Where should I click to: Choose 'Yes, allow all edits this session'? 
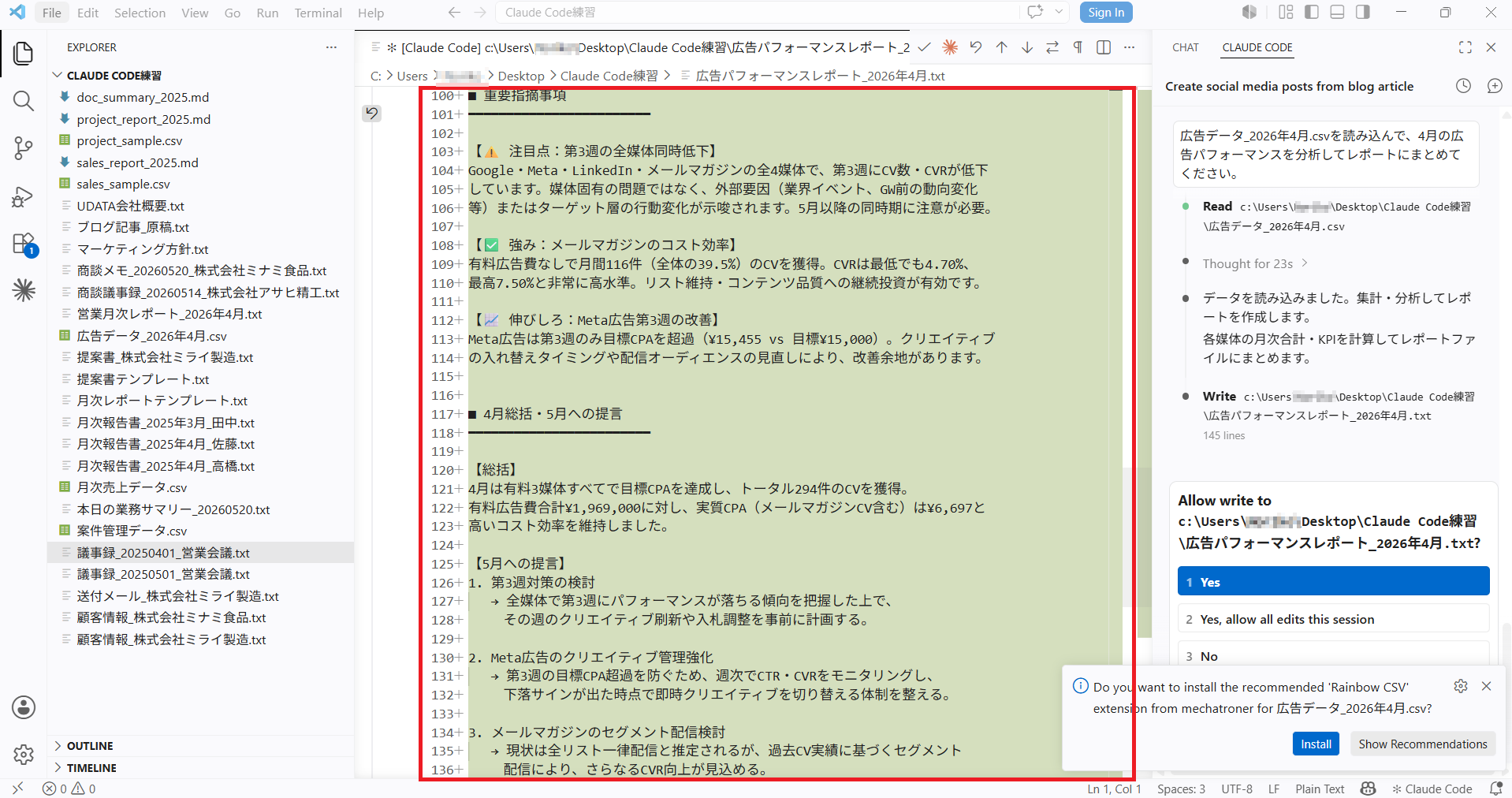1333,619
